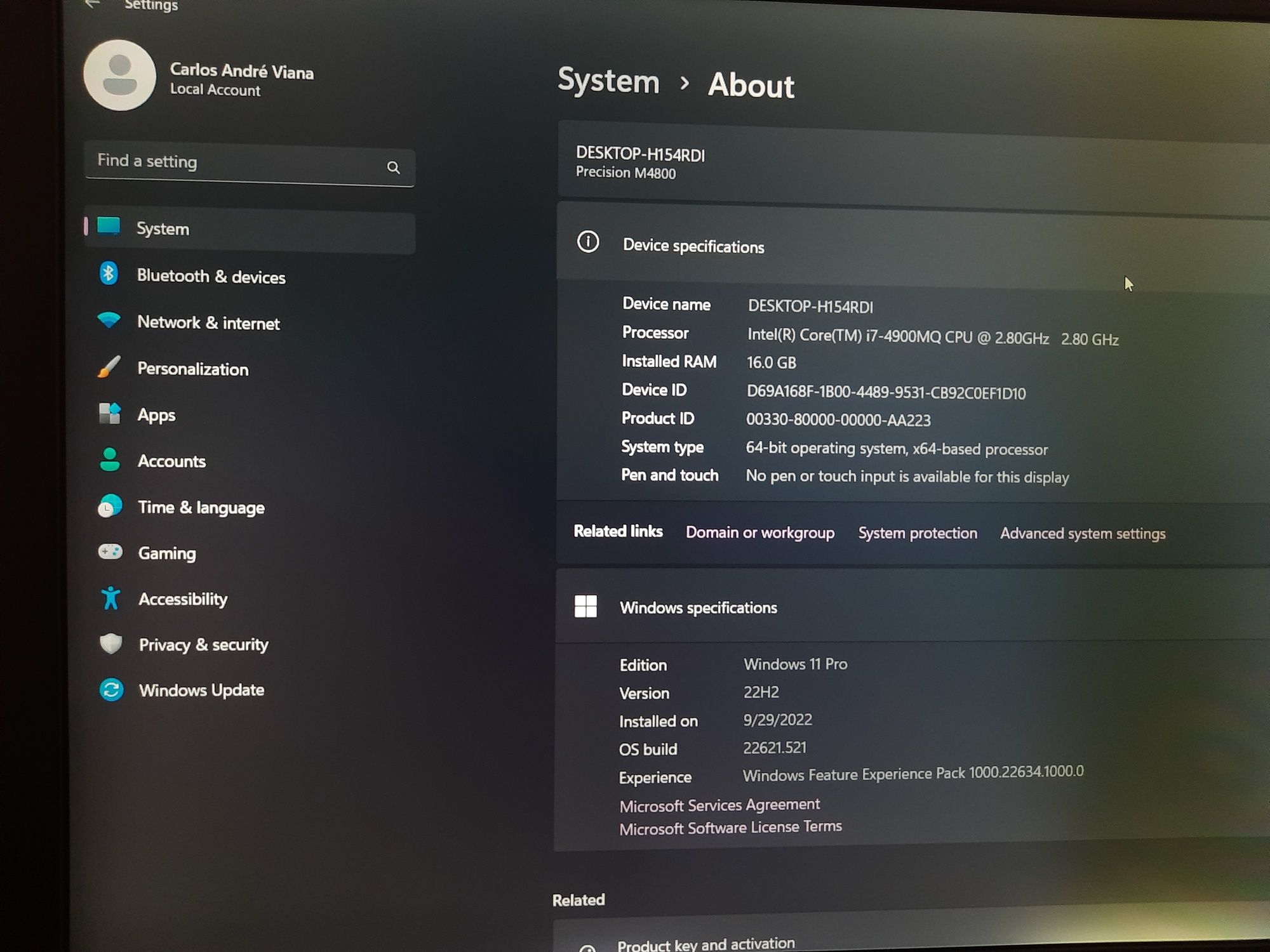
Task: Click the System breadcrumb link
Action: (x=608, y=81)
